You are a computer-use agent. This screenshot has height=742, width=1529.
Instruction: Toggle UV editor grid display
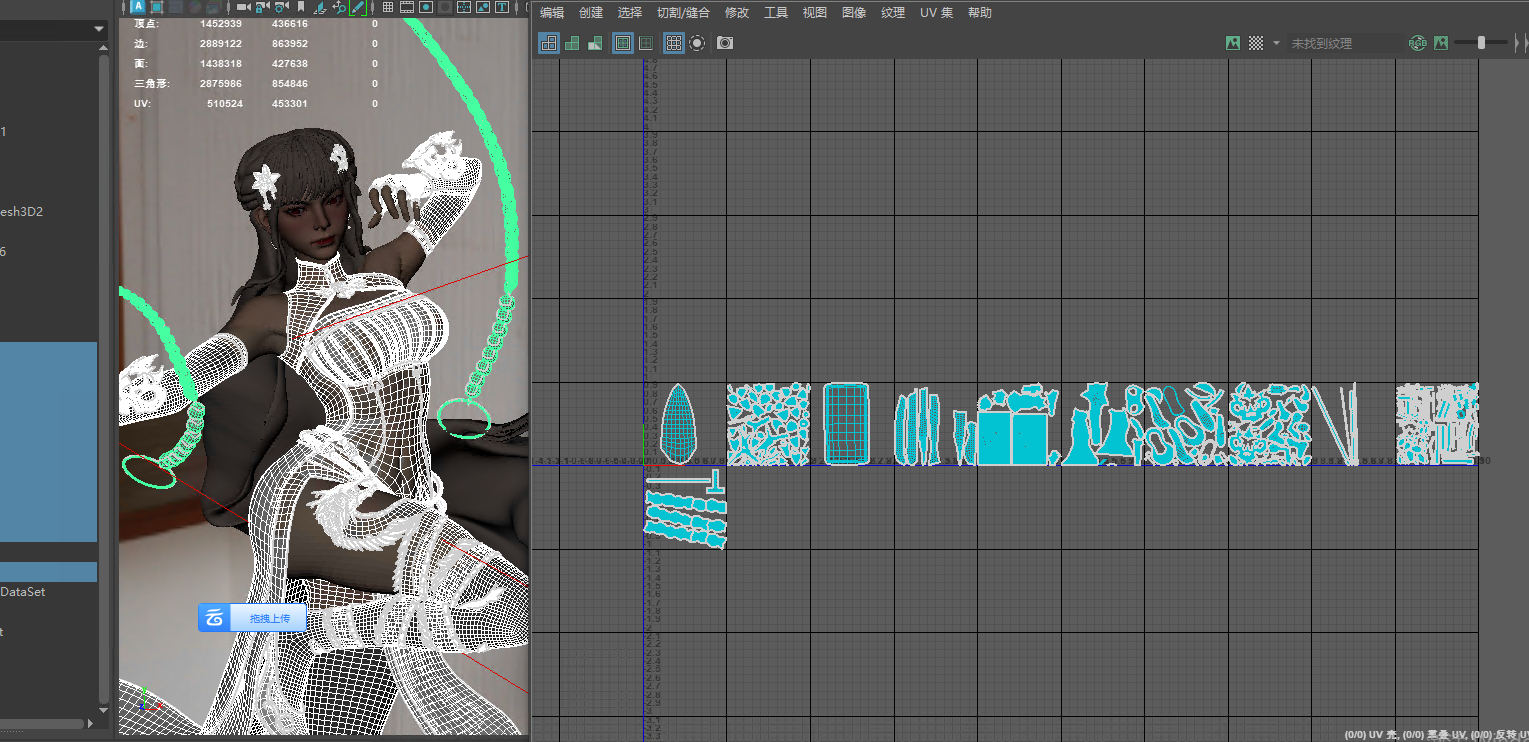click(x=674, y=43)
